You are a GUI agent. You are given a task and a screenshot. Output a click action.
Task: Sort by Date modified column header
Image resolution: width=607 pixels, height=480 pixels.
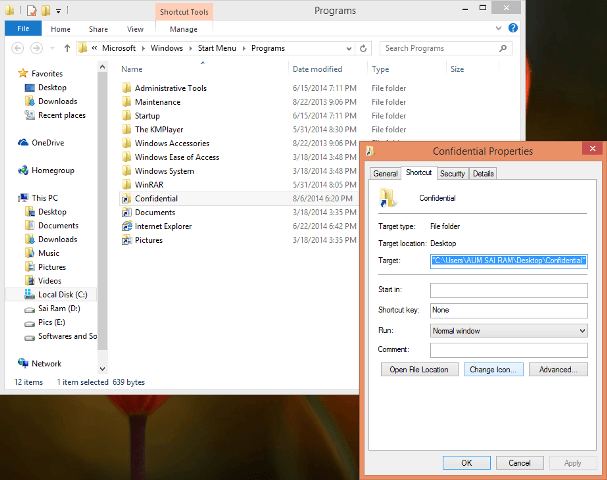[x=317, y=69]
